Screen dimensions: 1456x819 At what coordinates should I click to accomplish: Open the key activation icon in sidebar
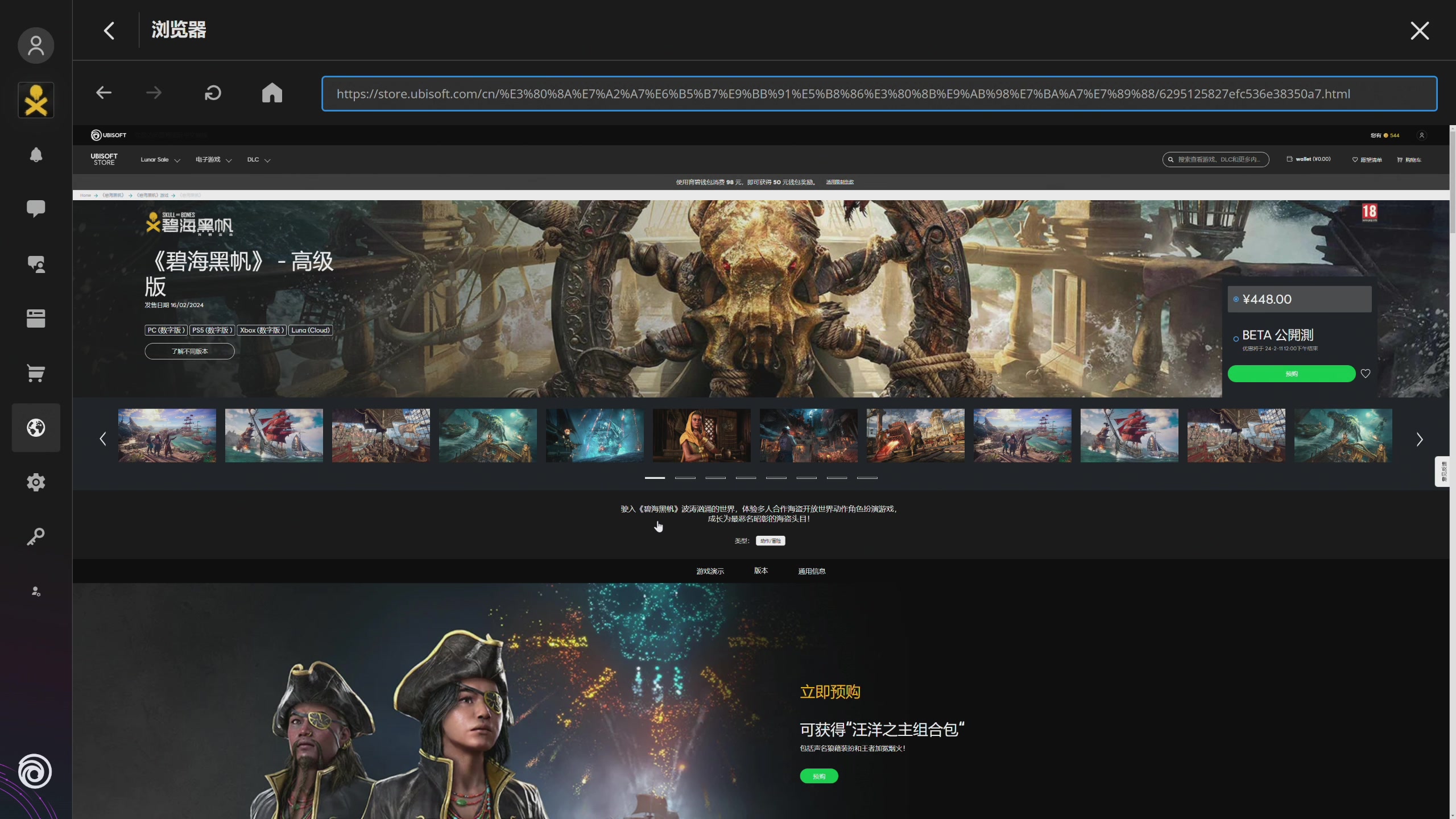click(36, 537)
